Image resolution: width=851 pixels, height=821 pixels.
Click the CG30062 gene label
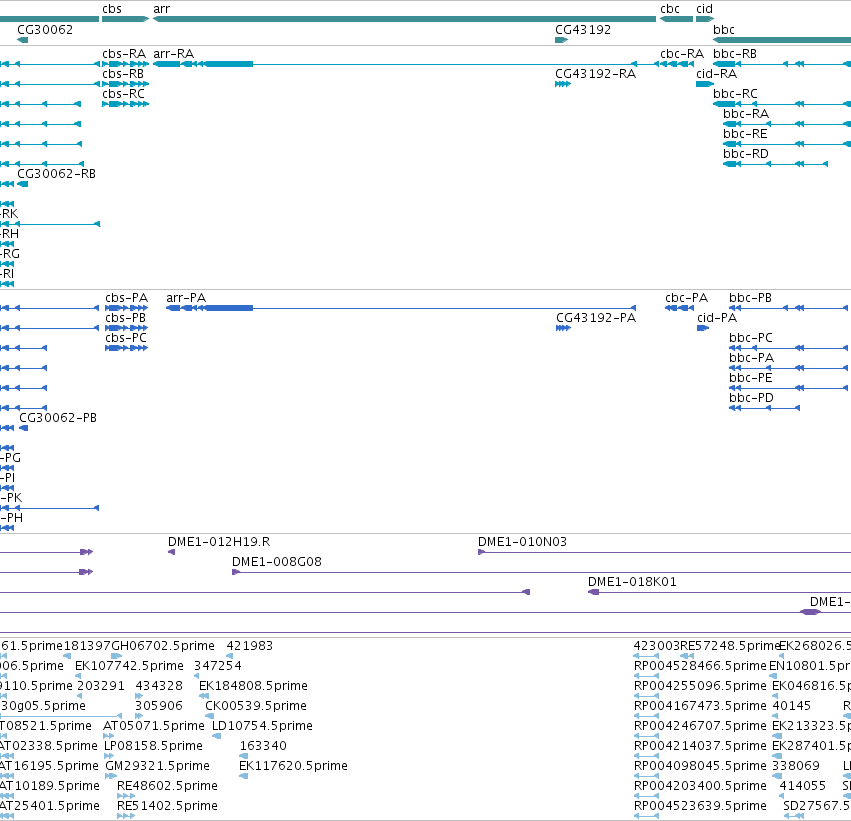pyautogui.click(x=45, y=30)
